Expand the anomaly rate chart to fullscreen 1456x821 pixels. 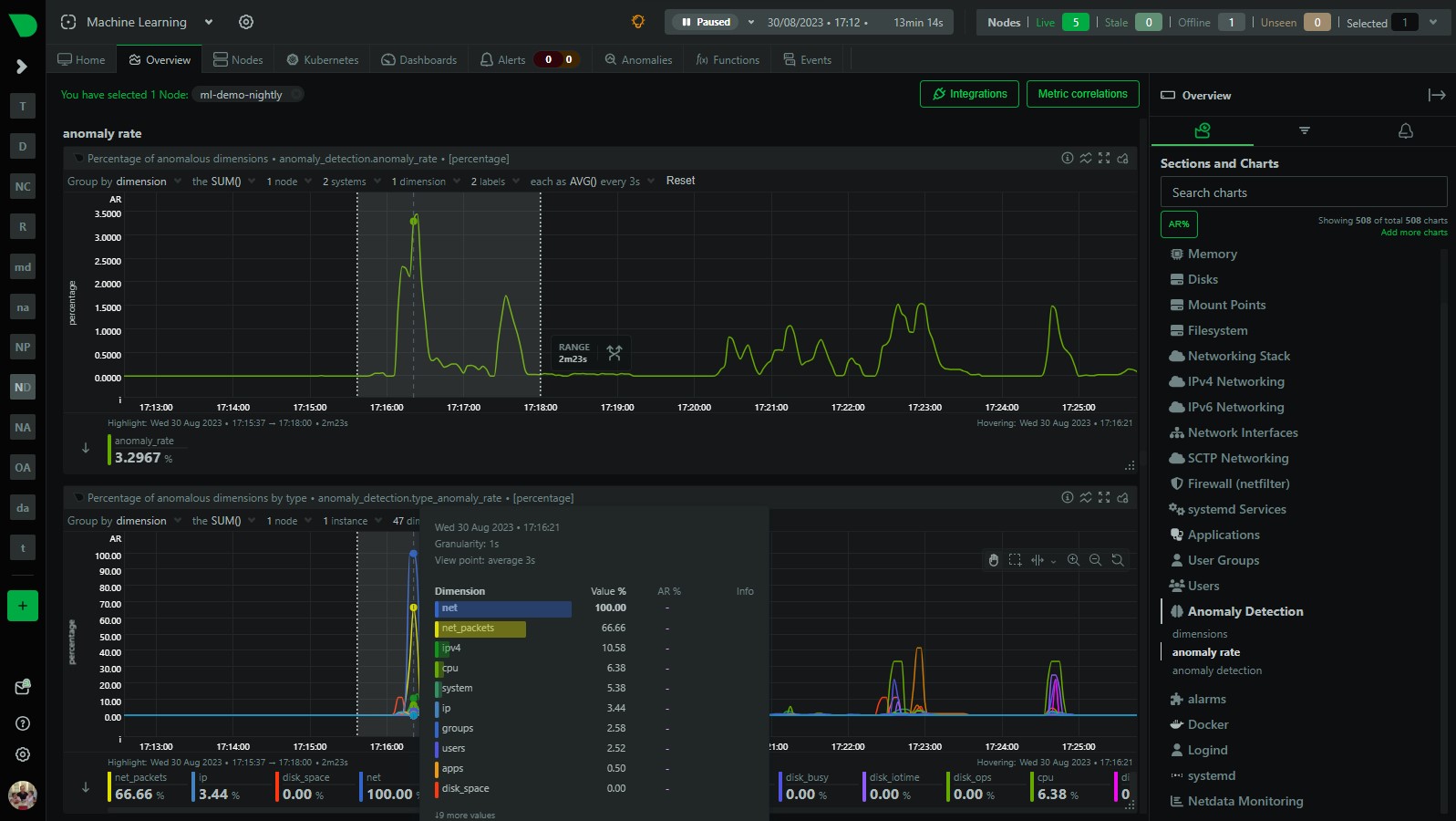click(1104, 158)
